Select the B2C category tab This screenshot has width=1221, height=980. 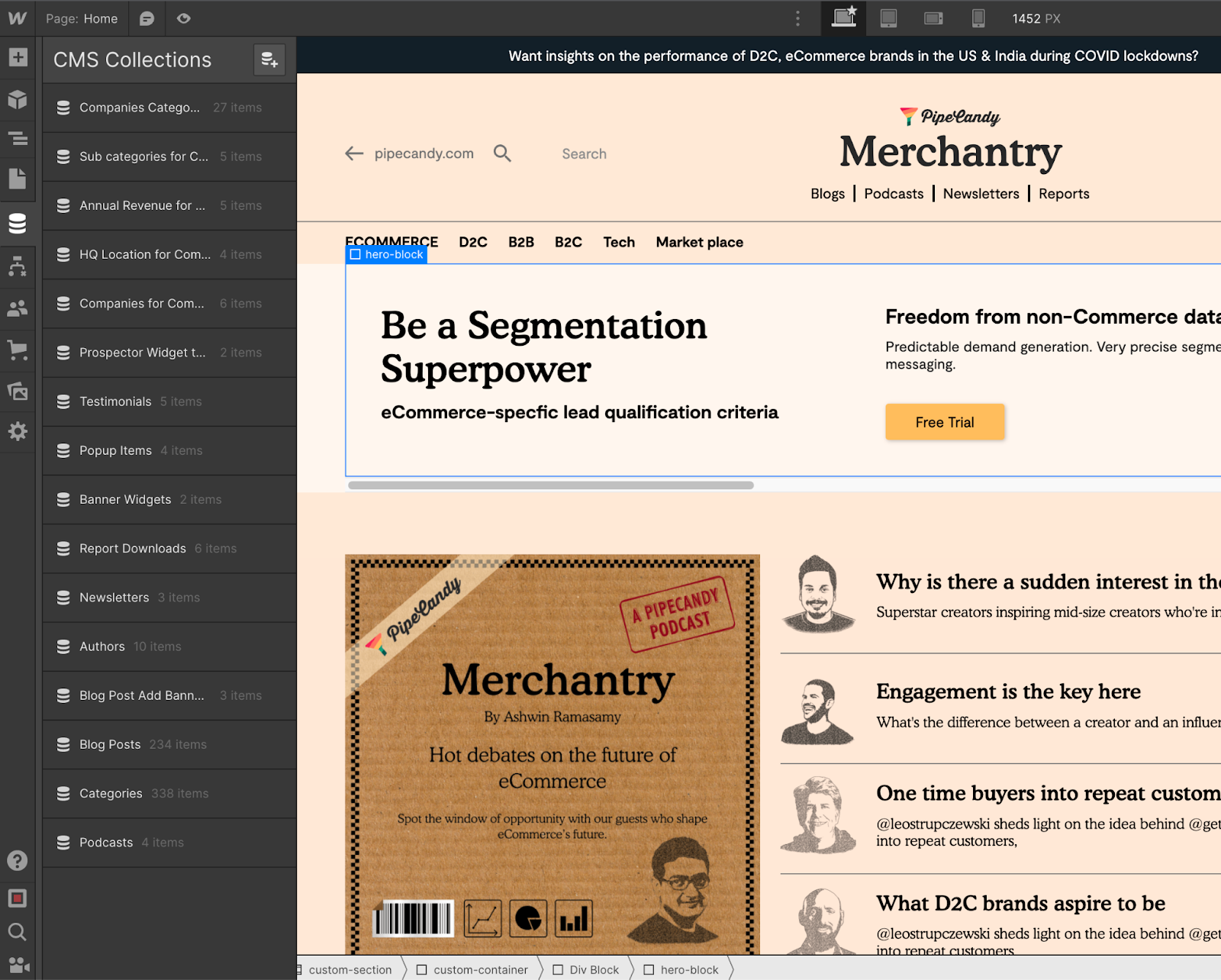pyautogui.click(x=569, y=242)
